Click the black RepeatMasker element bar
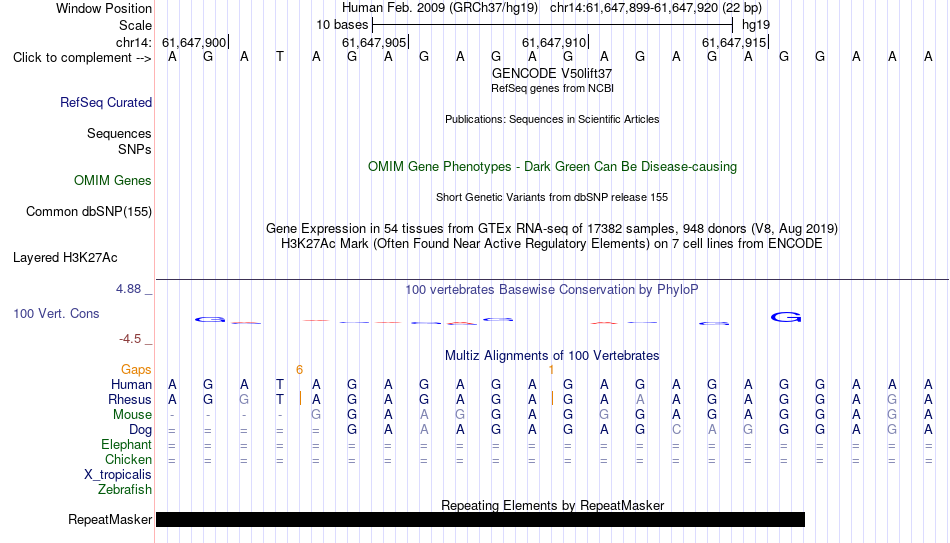The width and height of the screenshot is (950, 543). 480,519
